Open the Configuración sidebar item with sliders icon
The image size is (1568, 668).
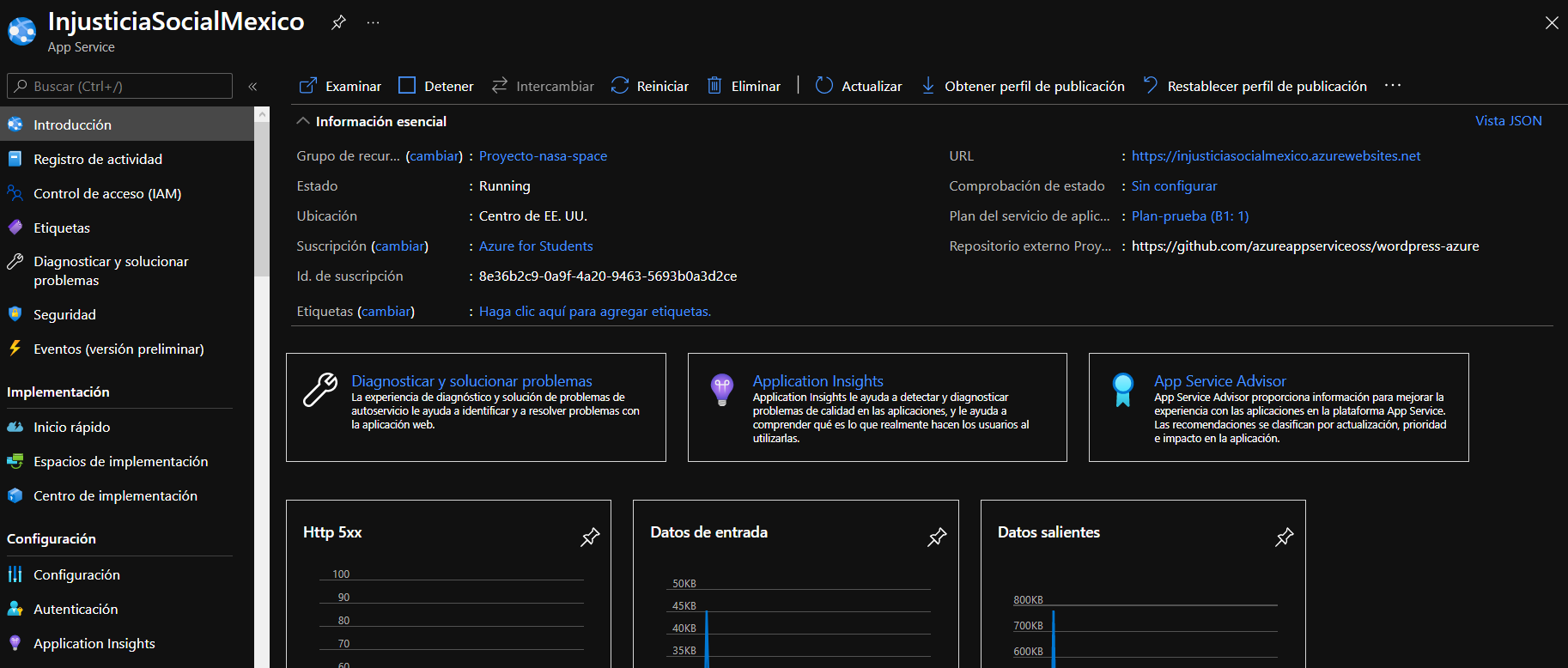[127, 574]
